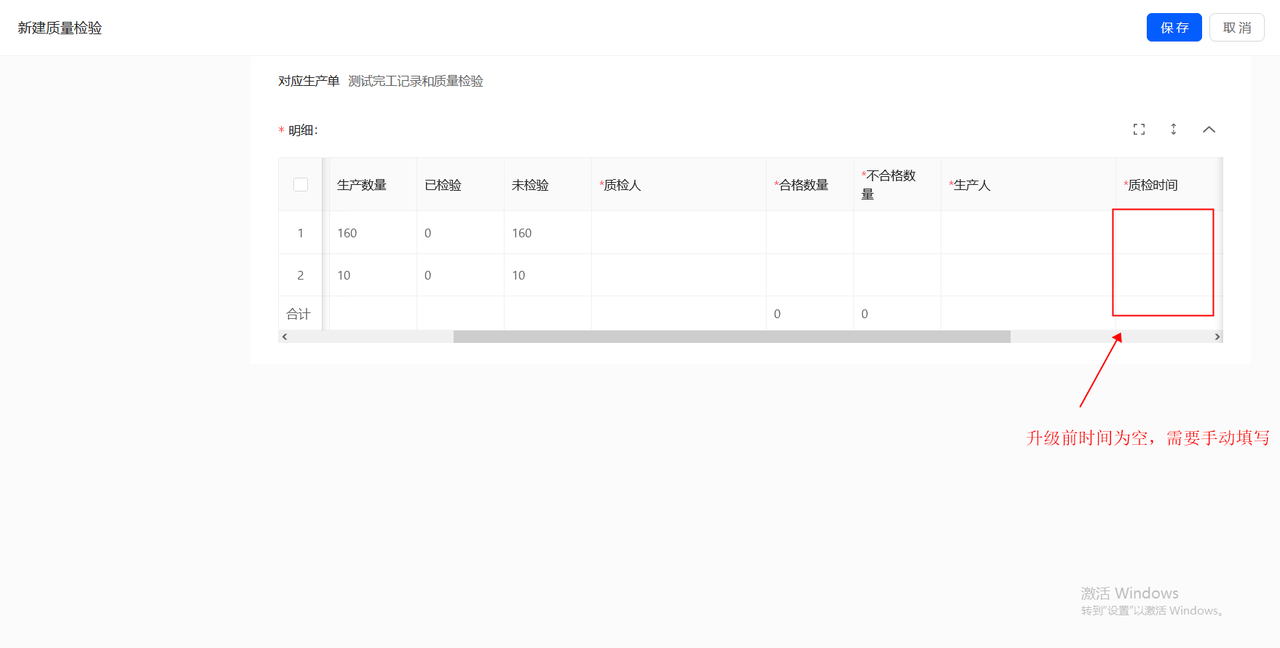Click the 10 value under 生产数量
Viewport: 1280px width, 648px height.
point(344,275)
